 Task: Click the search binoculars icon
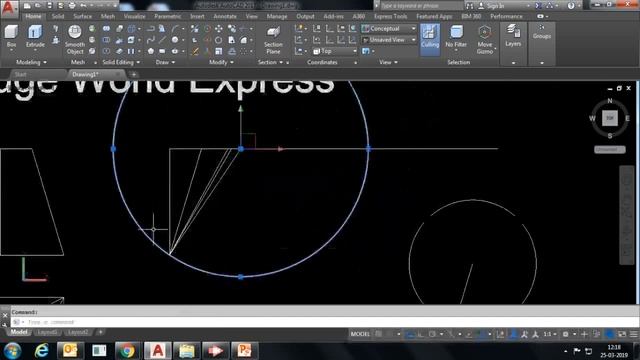pyautogui.click(x=470, y=6)
